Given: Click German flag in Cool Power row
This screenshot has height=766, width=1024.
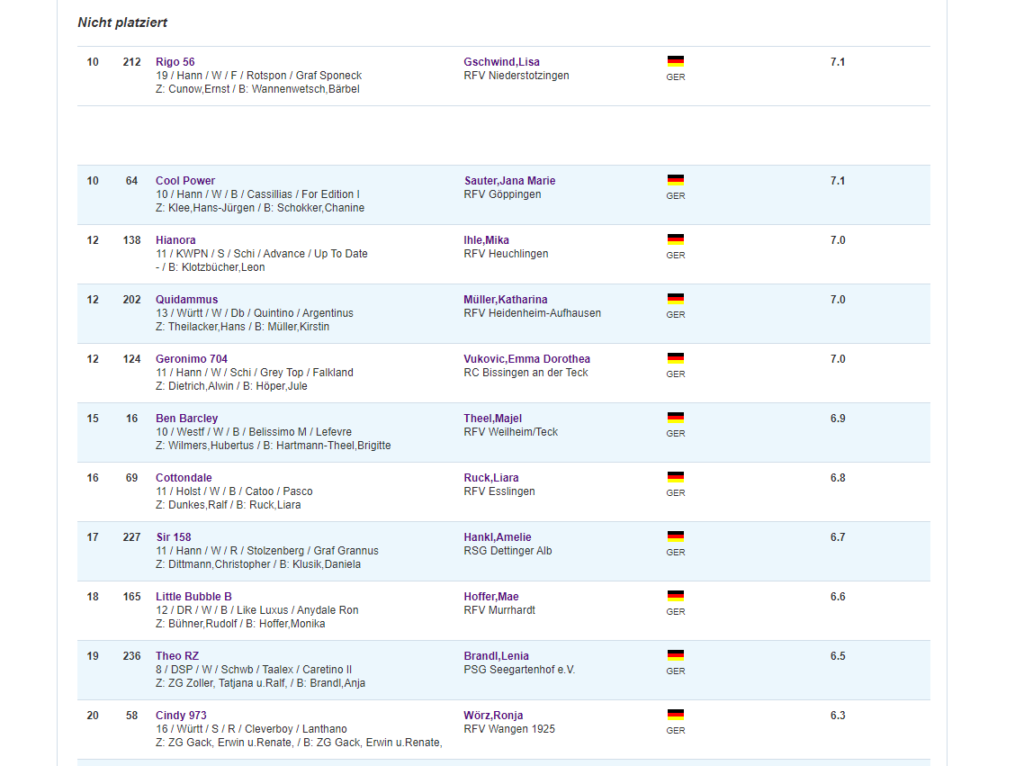Looking at the screenshot, I should 675,180.
